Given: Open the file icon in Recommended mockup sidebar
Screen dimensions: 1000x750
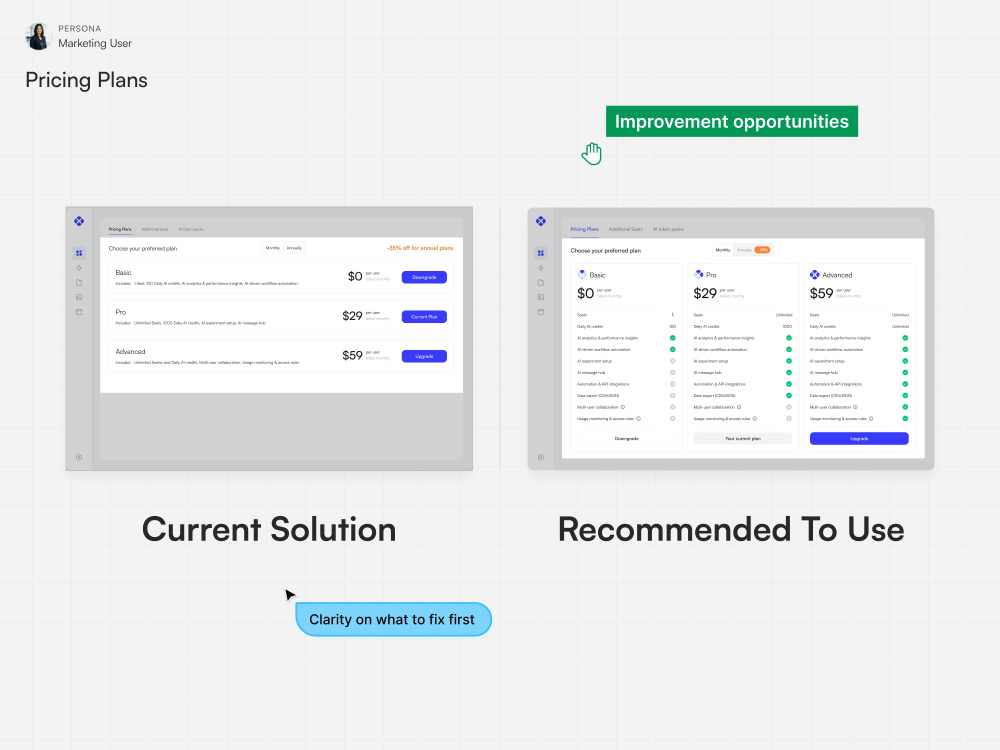Looking at the screenshot, I should [x=541, y=283].
